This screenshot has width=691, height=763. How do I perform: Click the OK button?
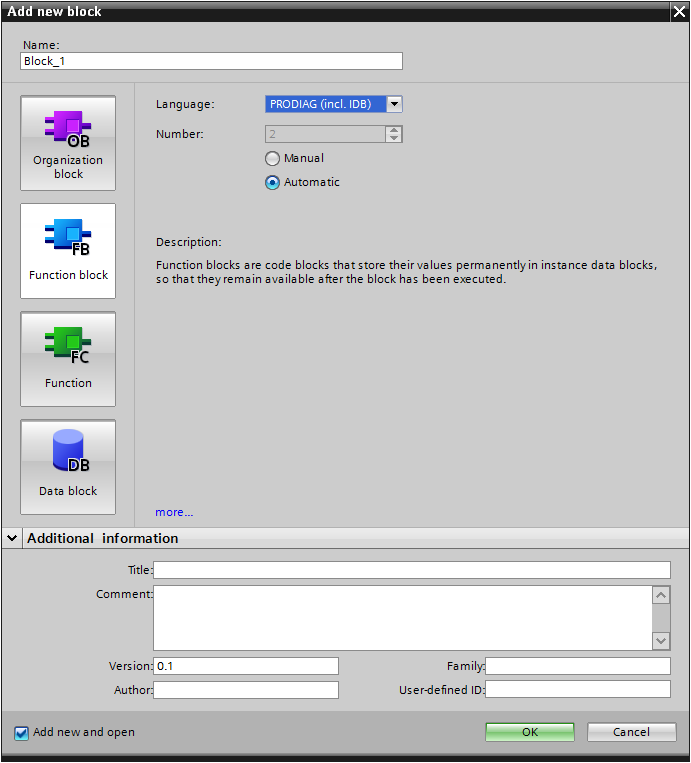click(x=529, y=732)
